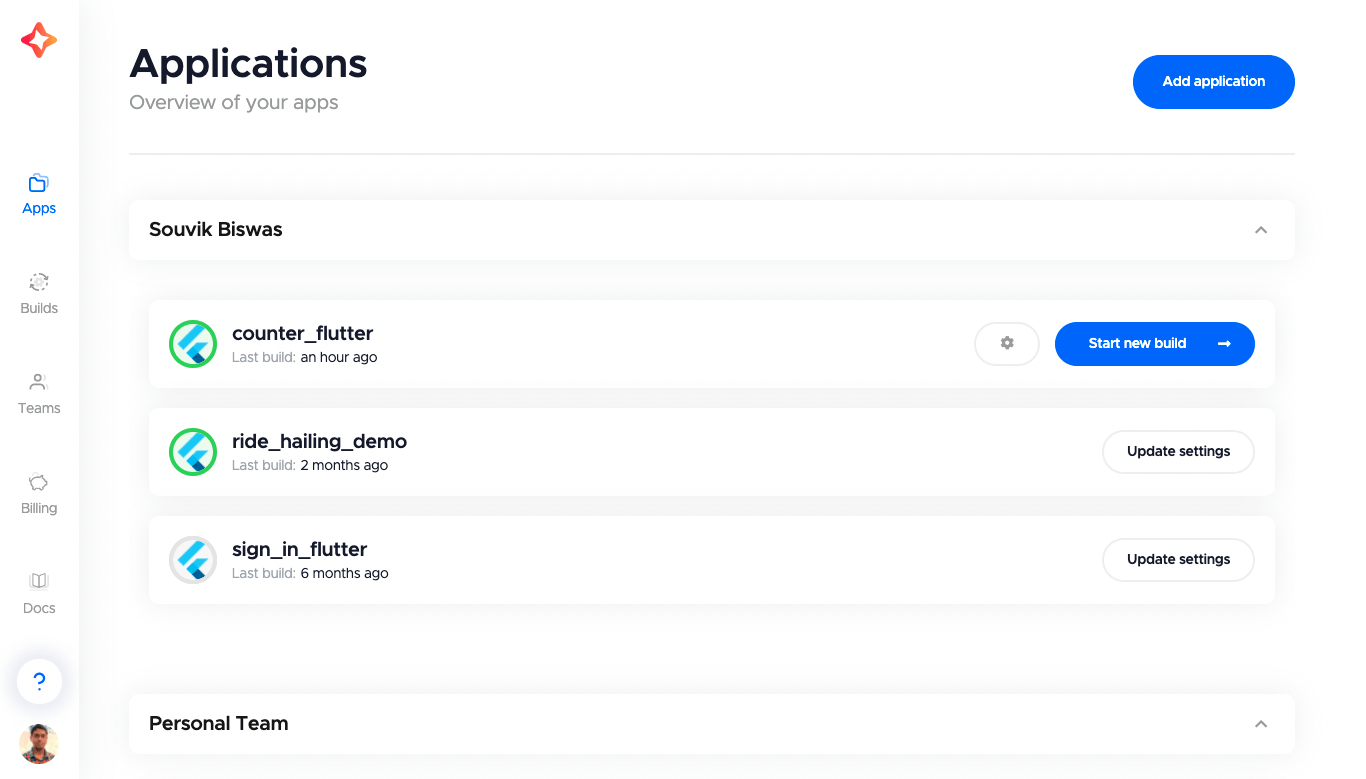Click sign_in_flutter Flutter app icon
This screenshot has width=1366, height=779.
tap(193, 560)
